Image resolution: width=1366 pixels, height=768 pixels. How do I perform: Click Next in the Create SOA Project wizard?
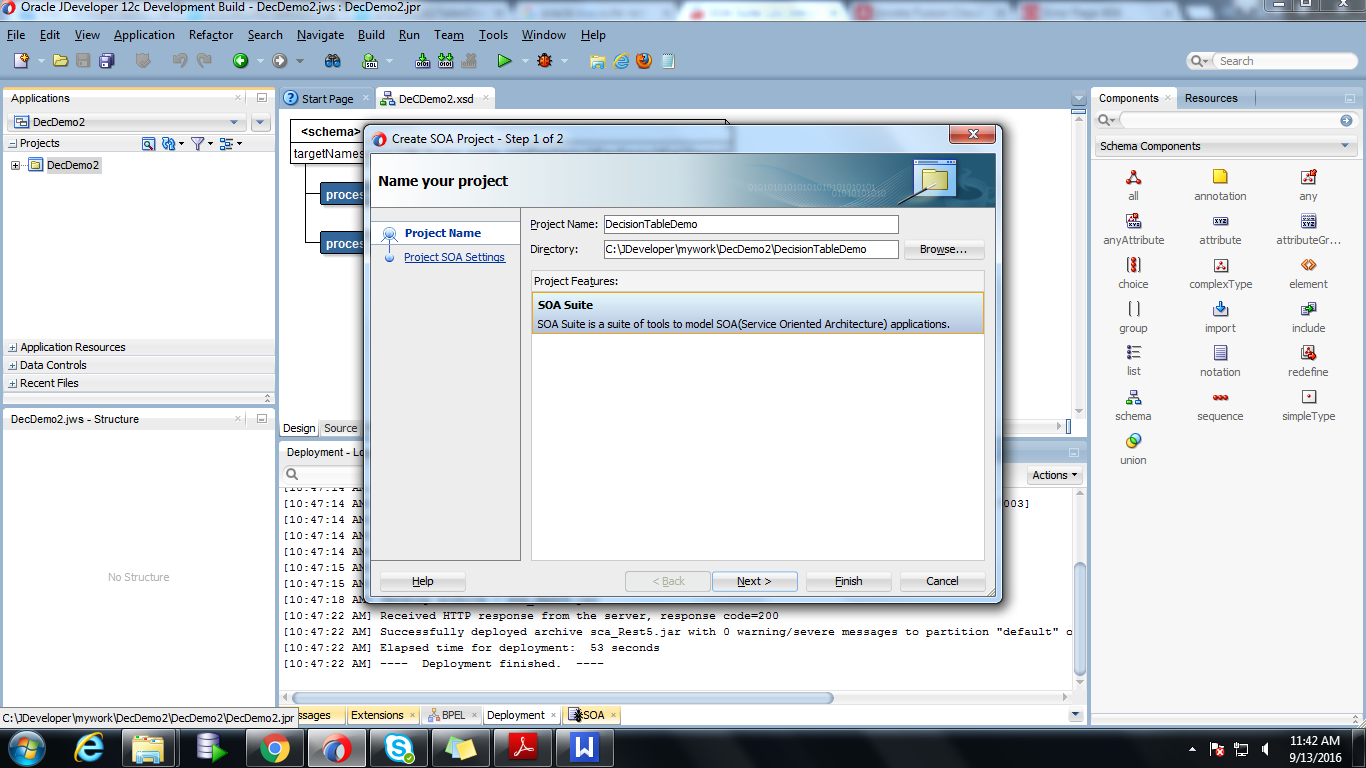(754, 581)
